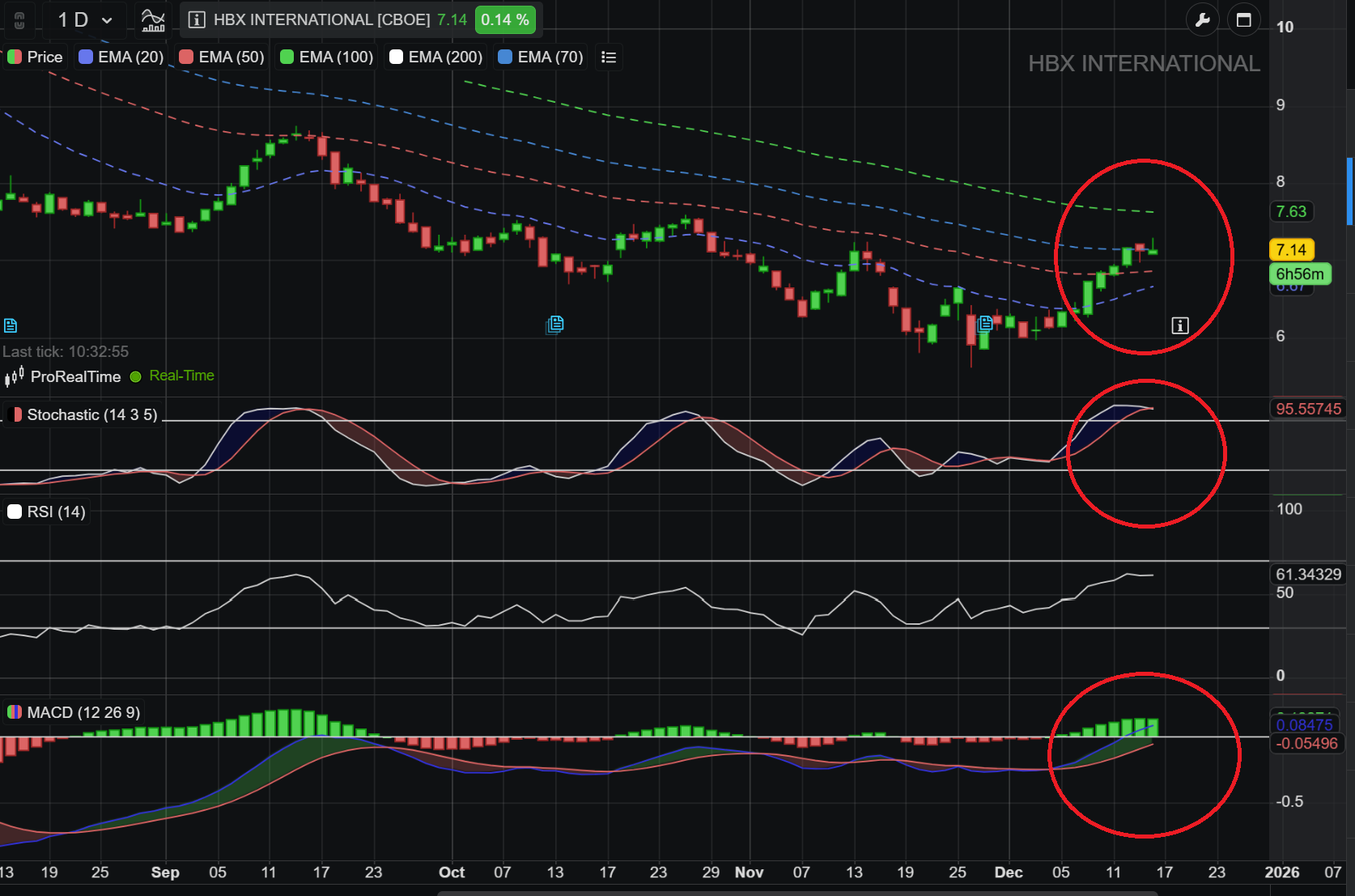The width and height of the screenshot is (1355, 896).
Task: Click the EMA (20) blue color swatch
Action: coord(84,57)
